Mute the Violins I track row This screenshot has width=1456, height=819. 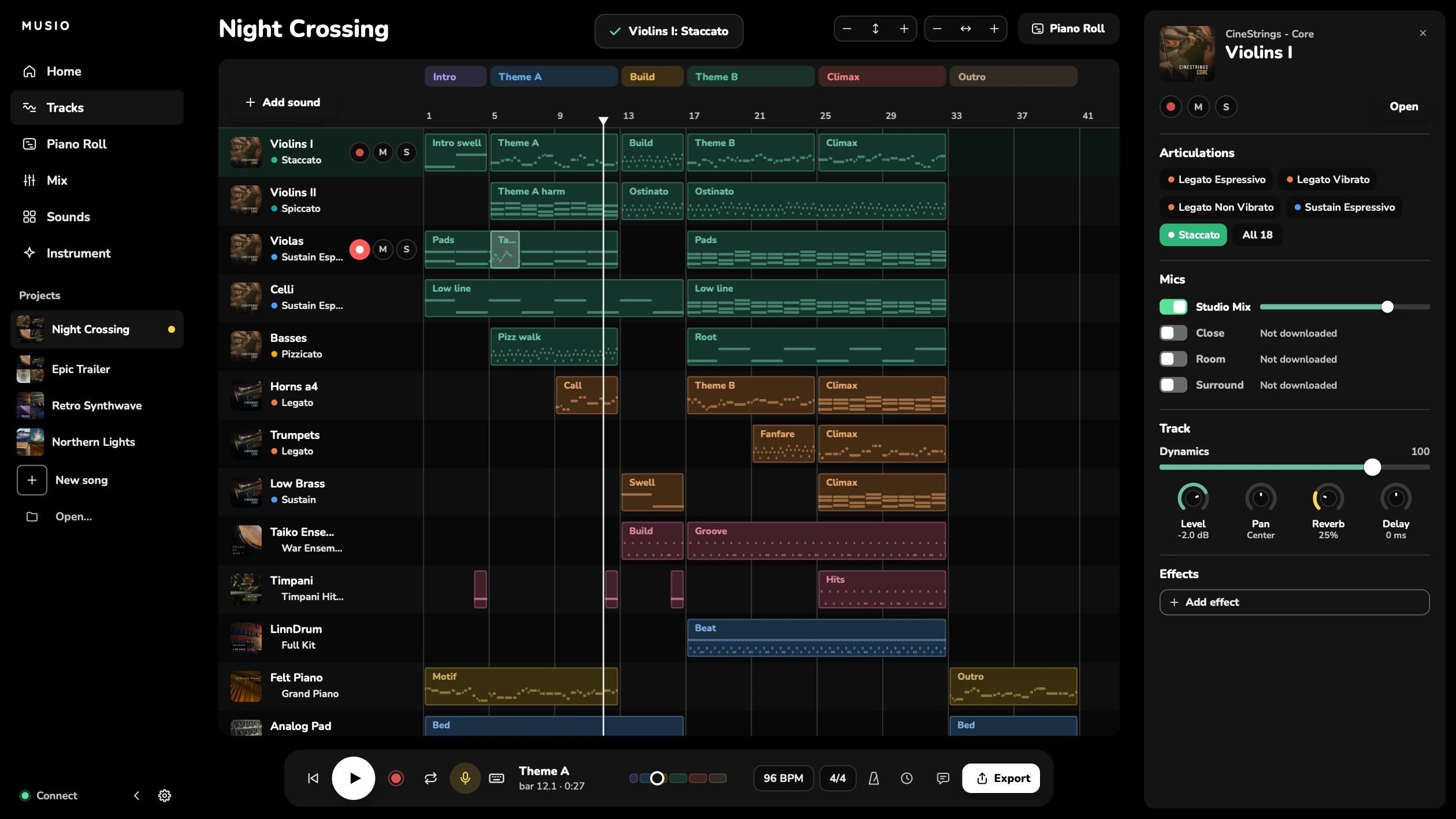coord(383,152)
